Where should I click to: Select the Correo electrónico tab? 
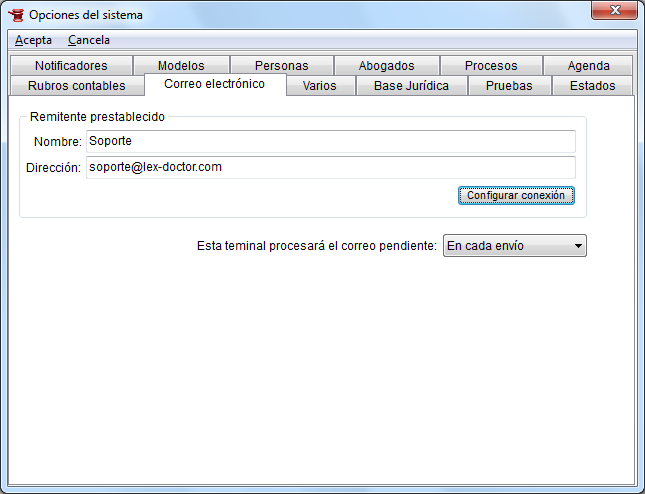click(x=214, y=85)
